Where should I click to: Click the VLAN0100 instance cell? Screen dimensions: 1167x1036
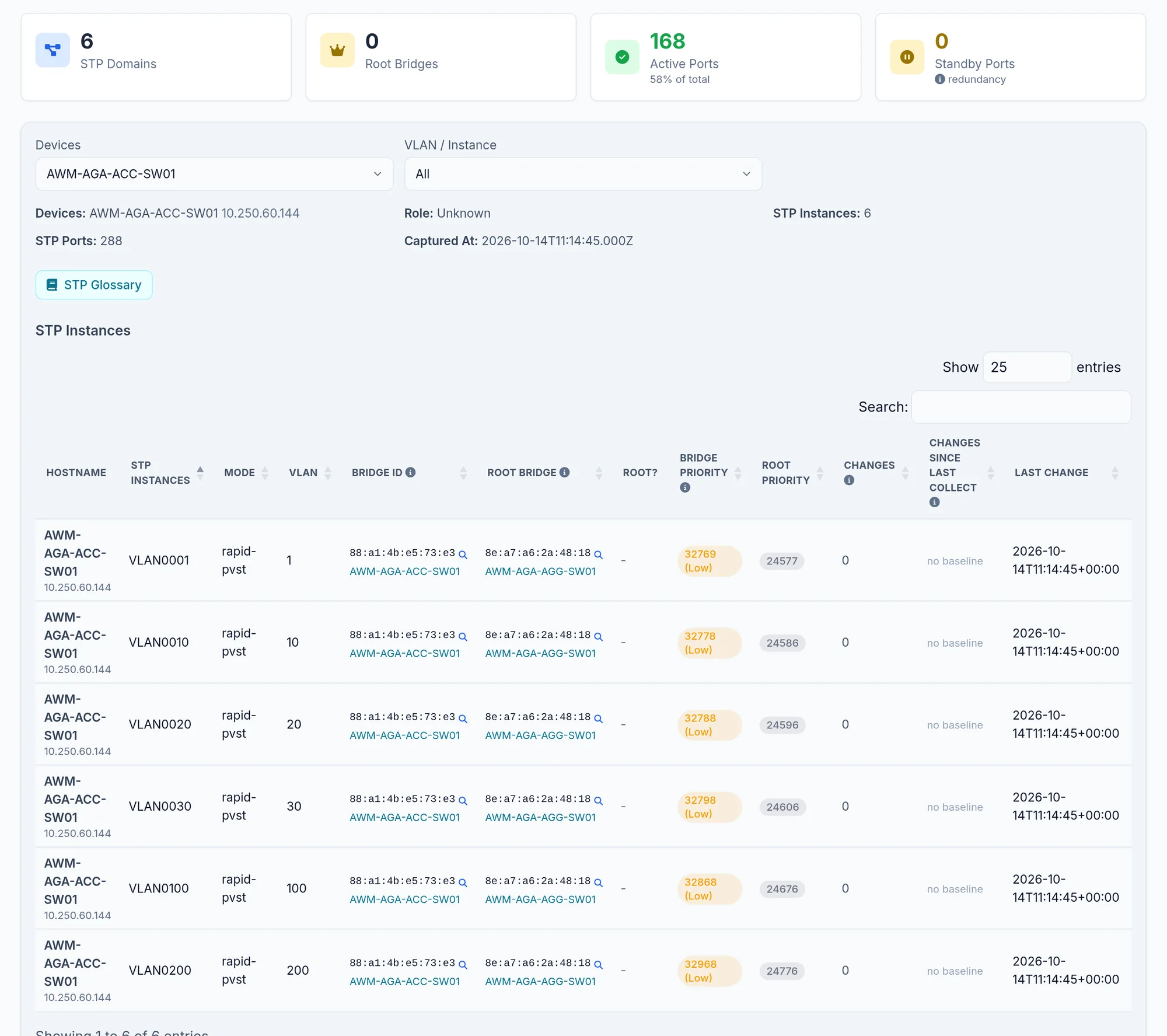point(159,888)
